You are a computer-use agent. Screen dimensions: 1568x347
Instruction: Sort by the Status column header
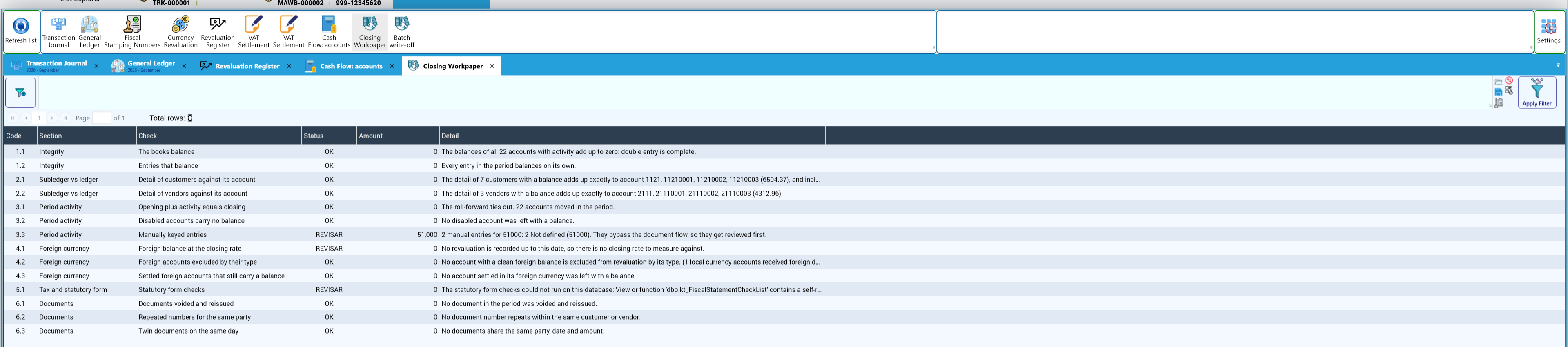click(329, 136)
